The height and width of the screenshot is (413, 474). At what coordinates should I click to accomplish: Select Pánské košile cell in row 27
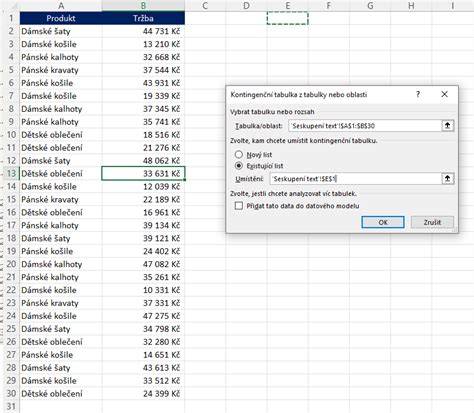[x=61, y=355]
